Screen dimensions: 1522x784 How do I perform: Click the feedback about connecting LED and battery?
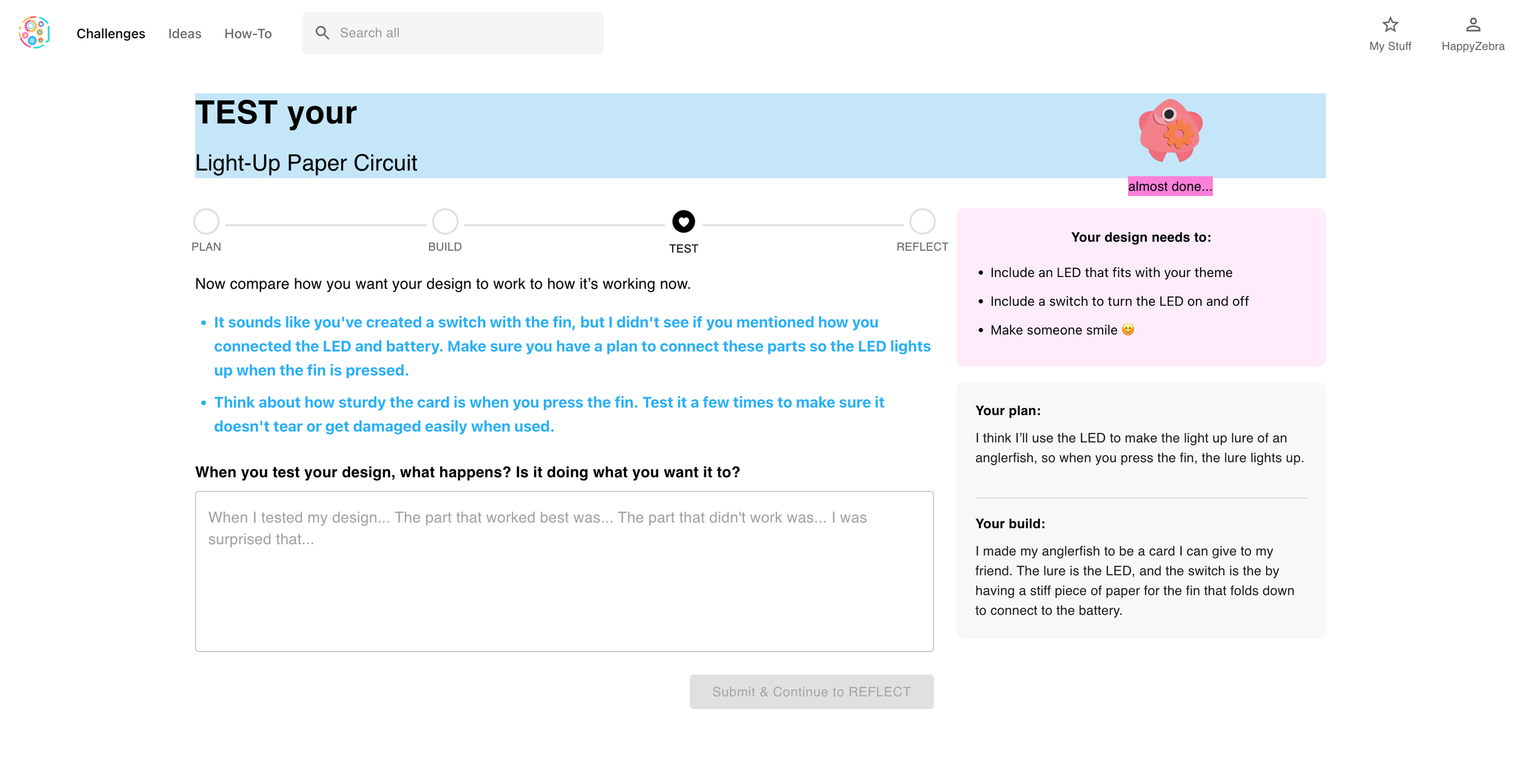coord(572,346)
